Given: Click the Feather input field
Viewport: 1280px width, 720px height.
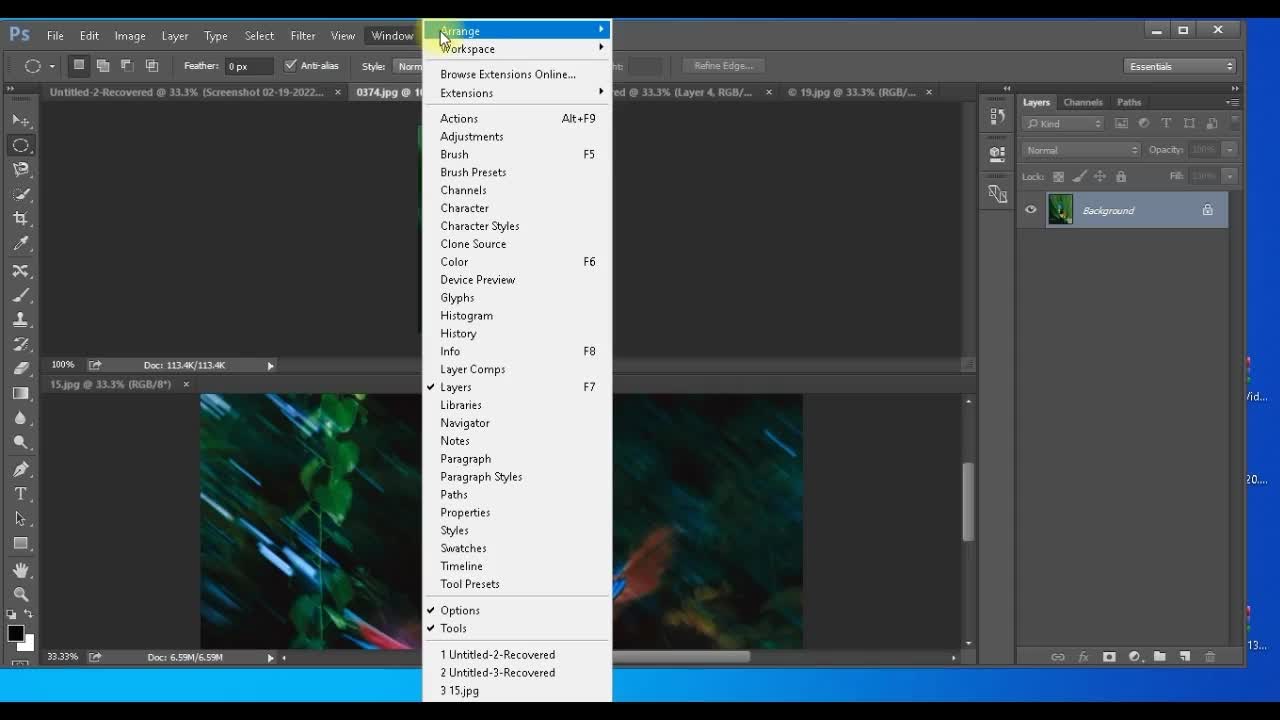Looking at the screenshot, I should coord(248,67).
